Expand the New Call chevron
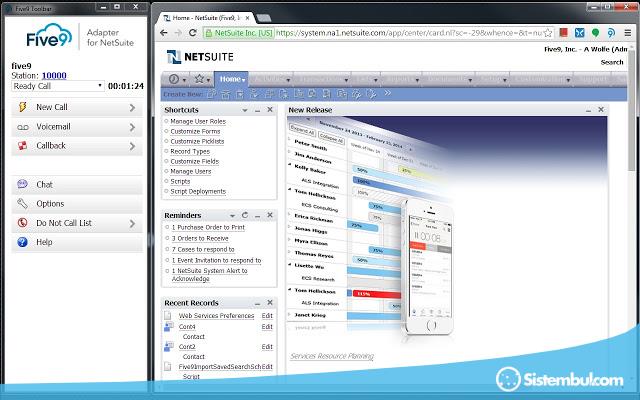This screenshot has width=640, height=400. click(132, 107)
